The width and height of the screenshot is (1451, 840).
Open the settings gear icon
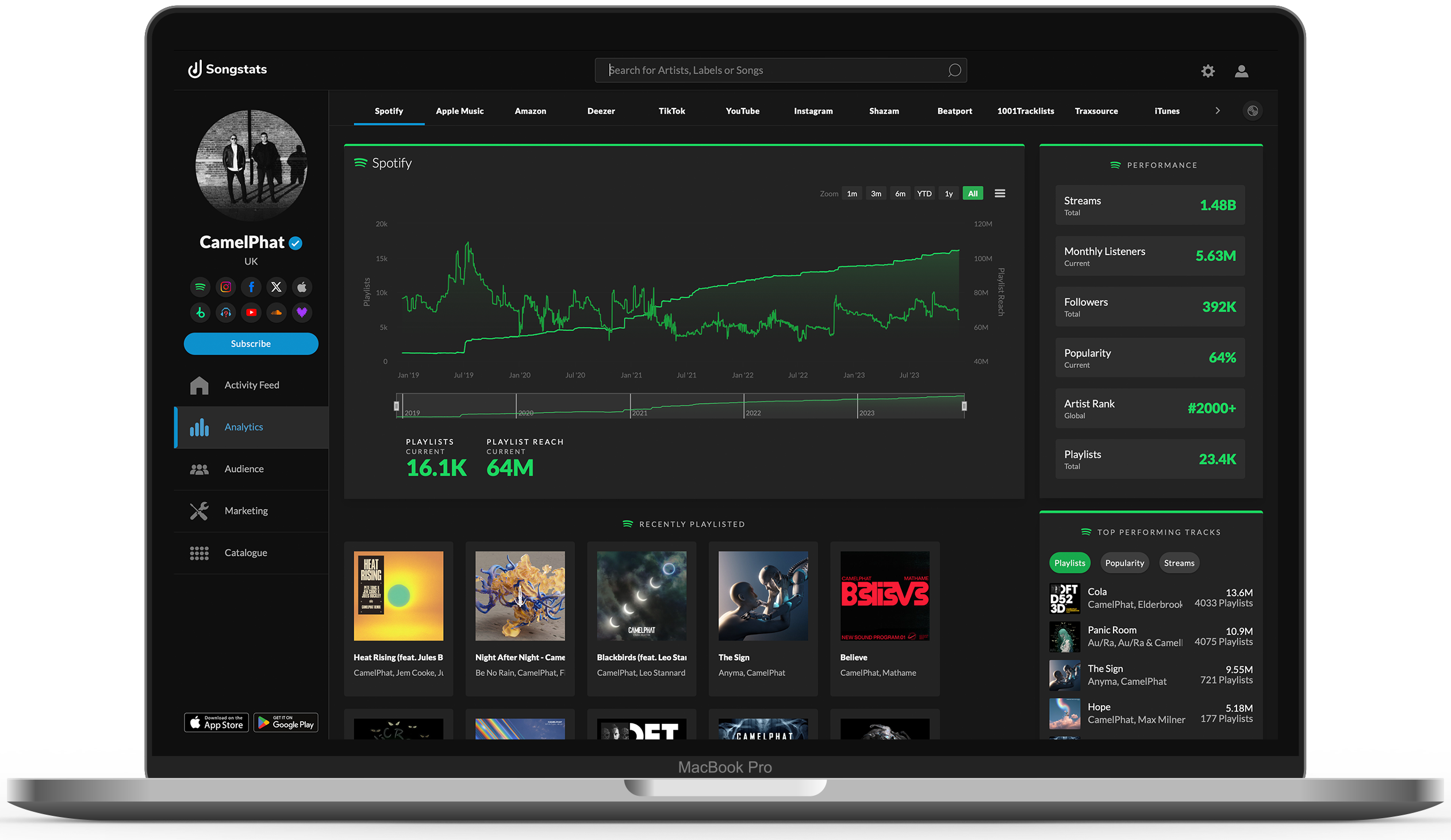(x=1207, y=71)
